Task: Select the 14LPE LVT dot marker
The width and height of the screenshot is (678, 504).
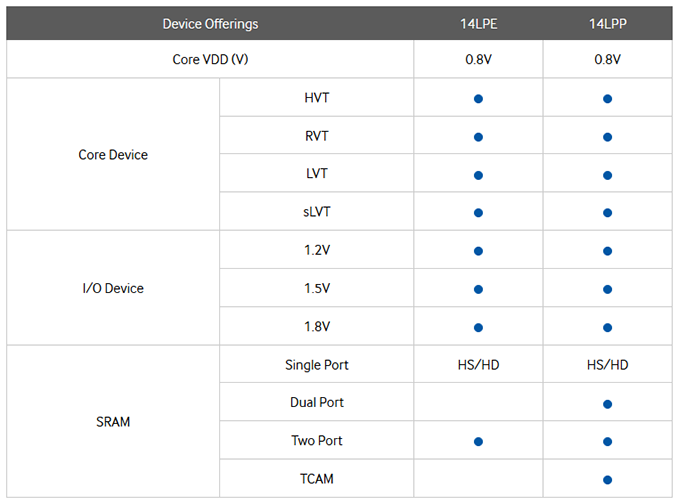Action: [478, 175]
